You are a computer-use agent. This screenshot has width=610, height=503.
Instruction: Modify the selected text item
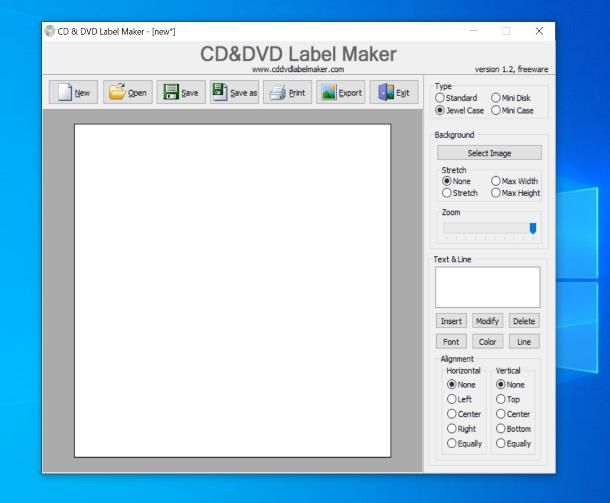[487, 321]
